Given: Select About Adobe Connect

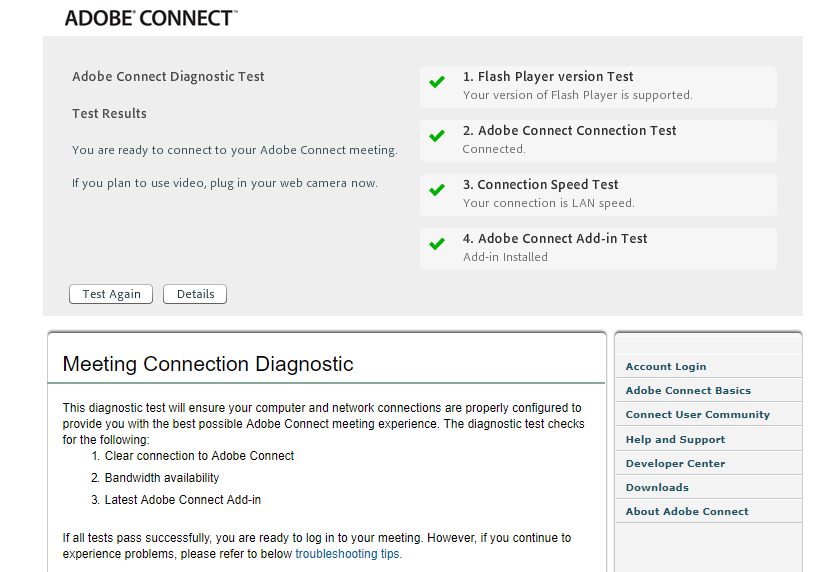Looking at the screenshot, I should 687,512.
